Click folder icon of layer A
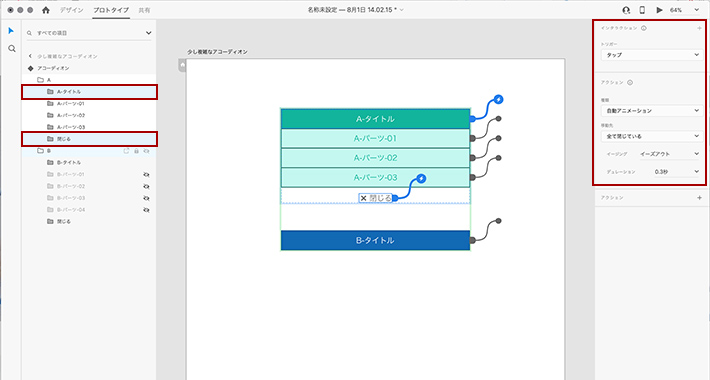The width and height of the screenshot is (710, 380). [41, 80]
